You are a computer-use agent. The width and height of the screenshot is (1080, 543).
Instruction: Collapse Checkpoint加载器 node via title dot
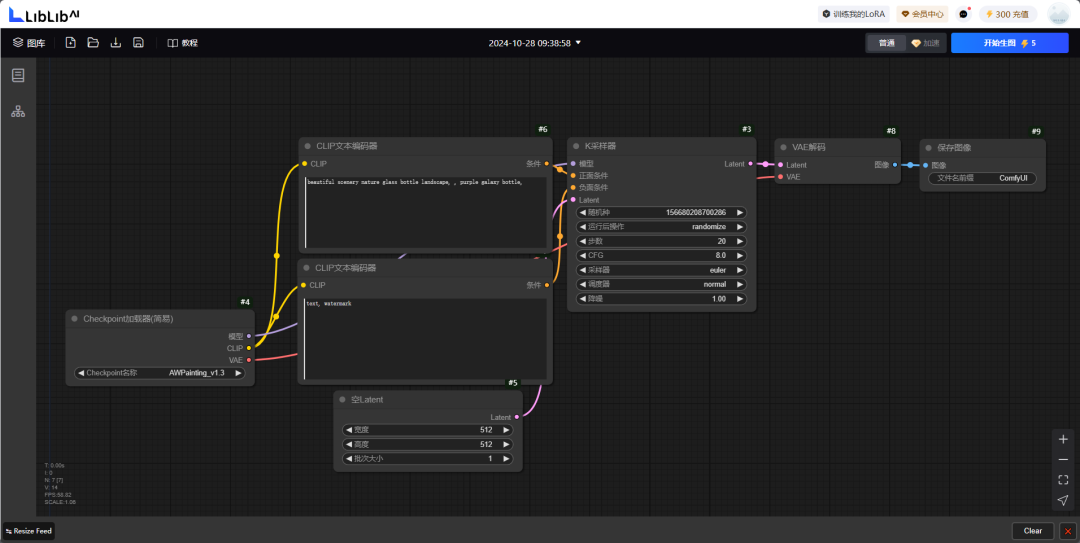74,319
